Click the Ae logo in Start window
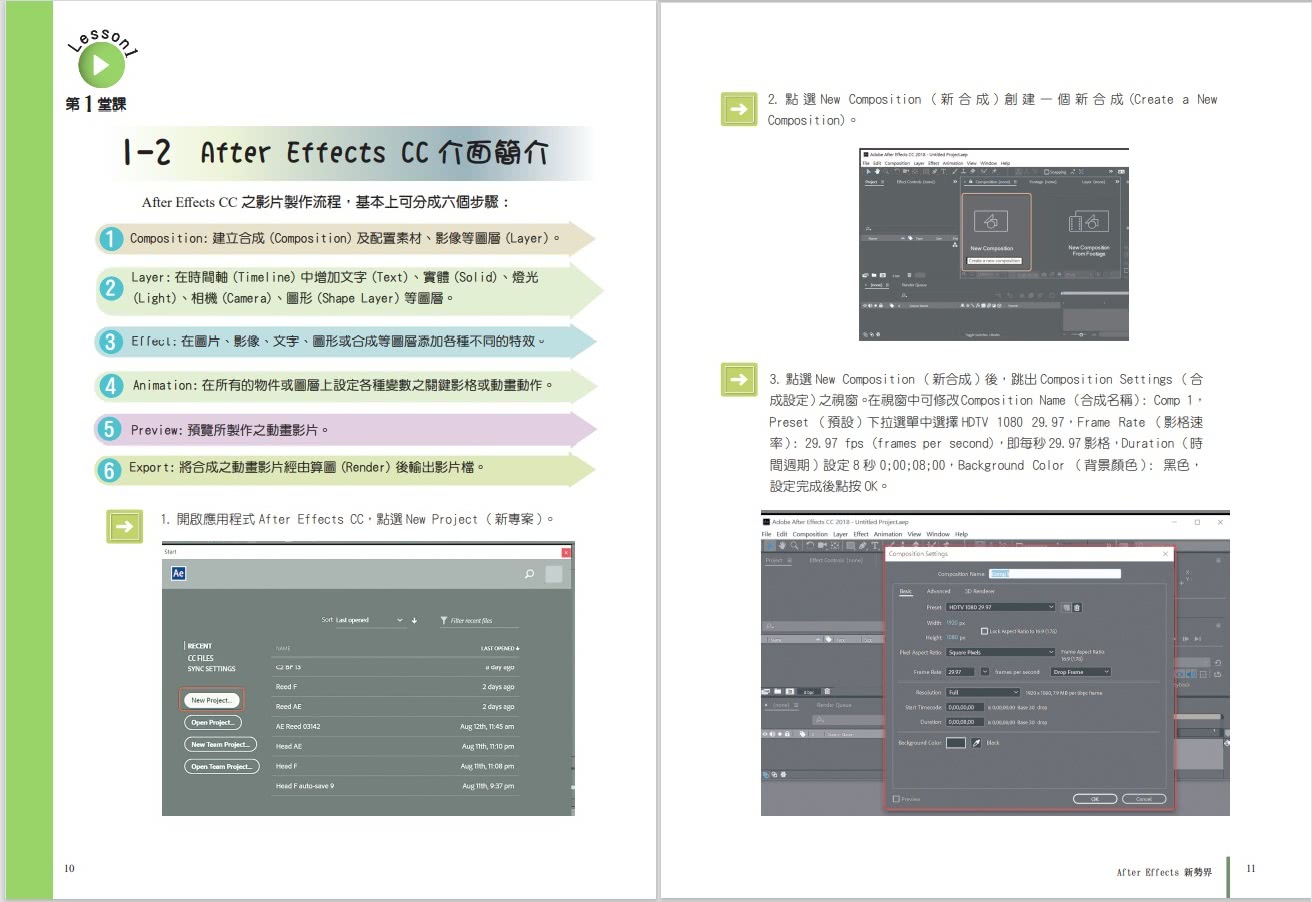The width and height of the screenshot is (1312, 902). coord(178,574)
